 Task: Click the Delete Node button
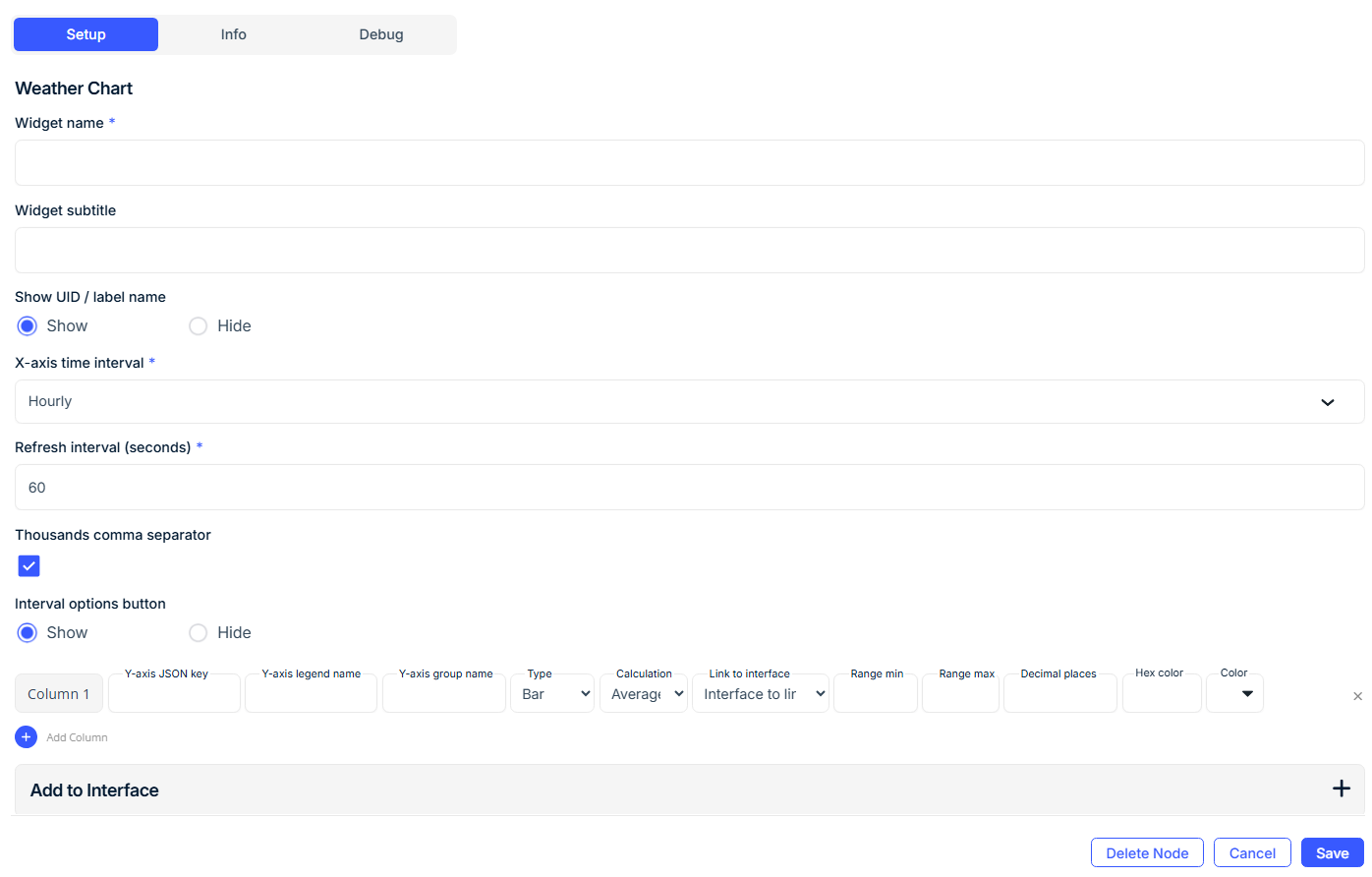[1147, 852]
